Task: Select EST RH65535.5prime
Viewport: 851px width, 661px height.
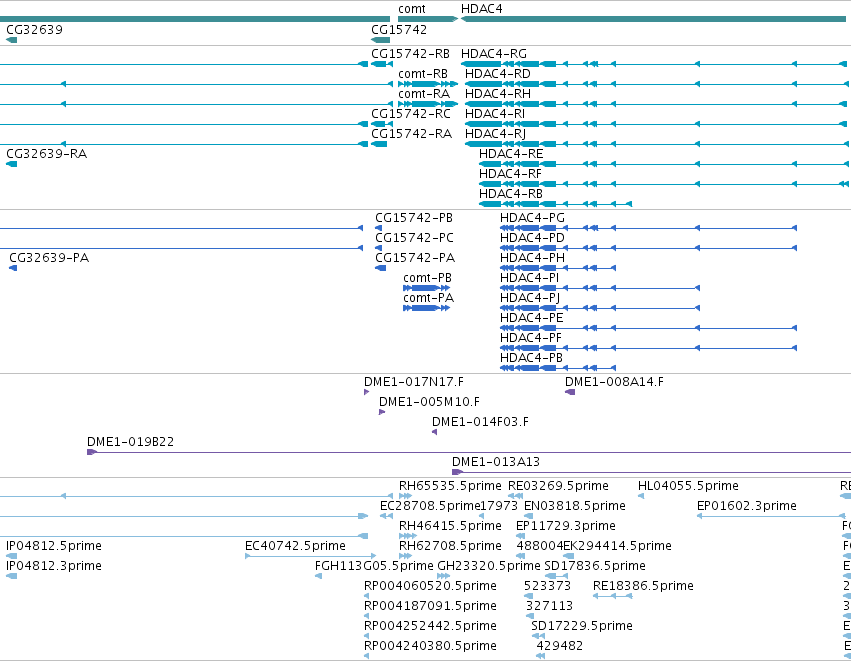Action: pyautogui.click(x=450, y=487)
